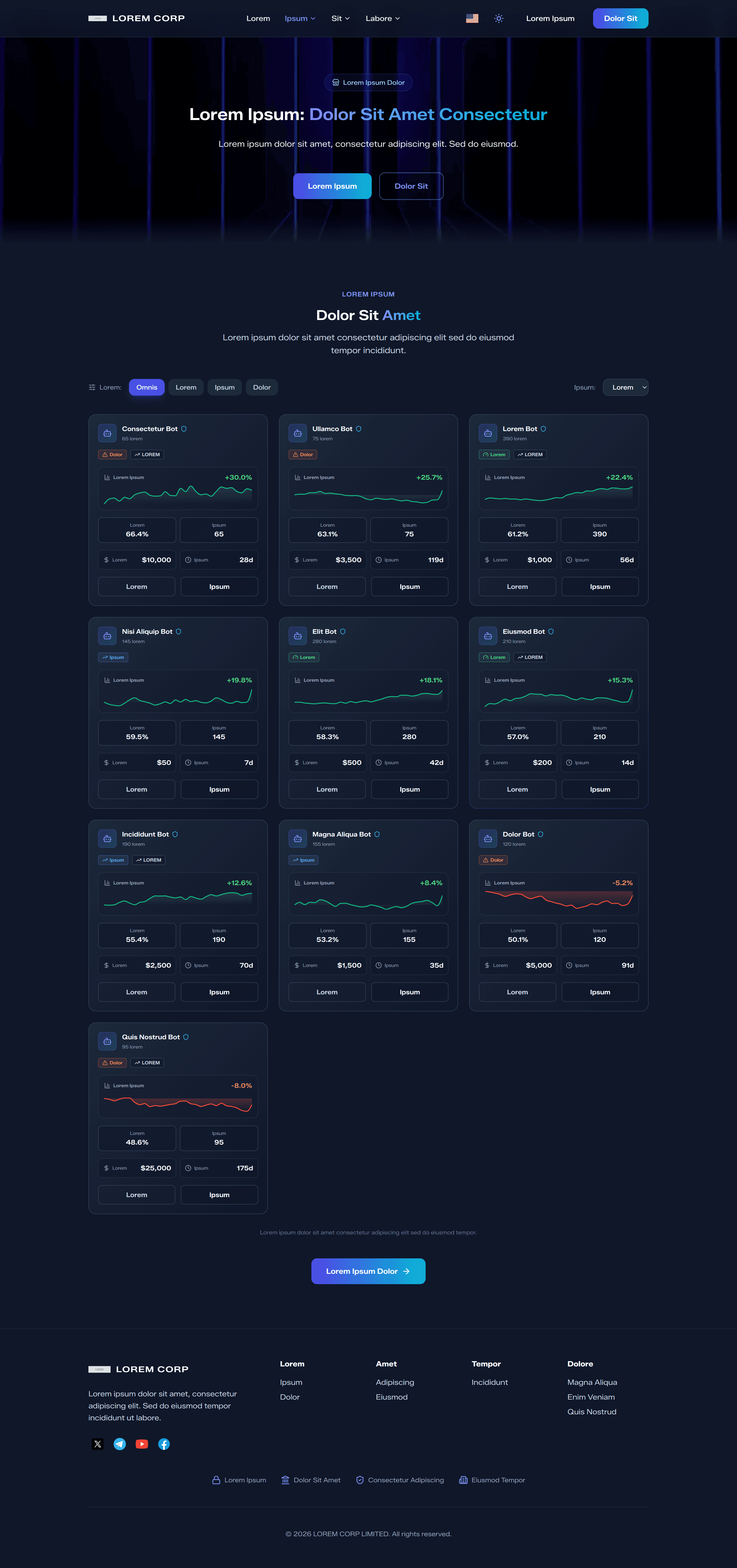This screenshot has width=737, height=1568.
Task: Open language selector US flag
Action: (x=472, y=18)
